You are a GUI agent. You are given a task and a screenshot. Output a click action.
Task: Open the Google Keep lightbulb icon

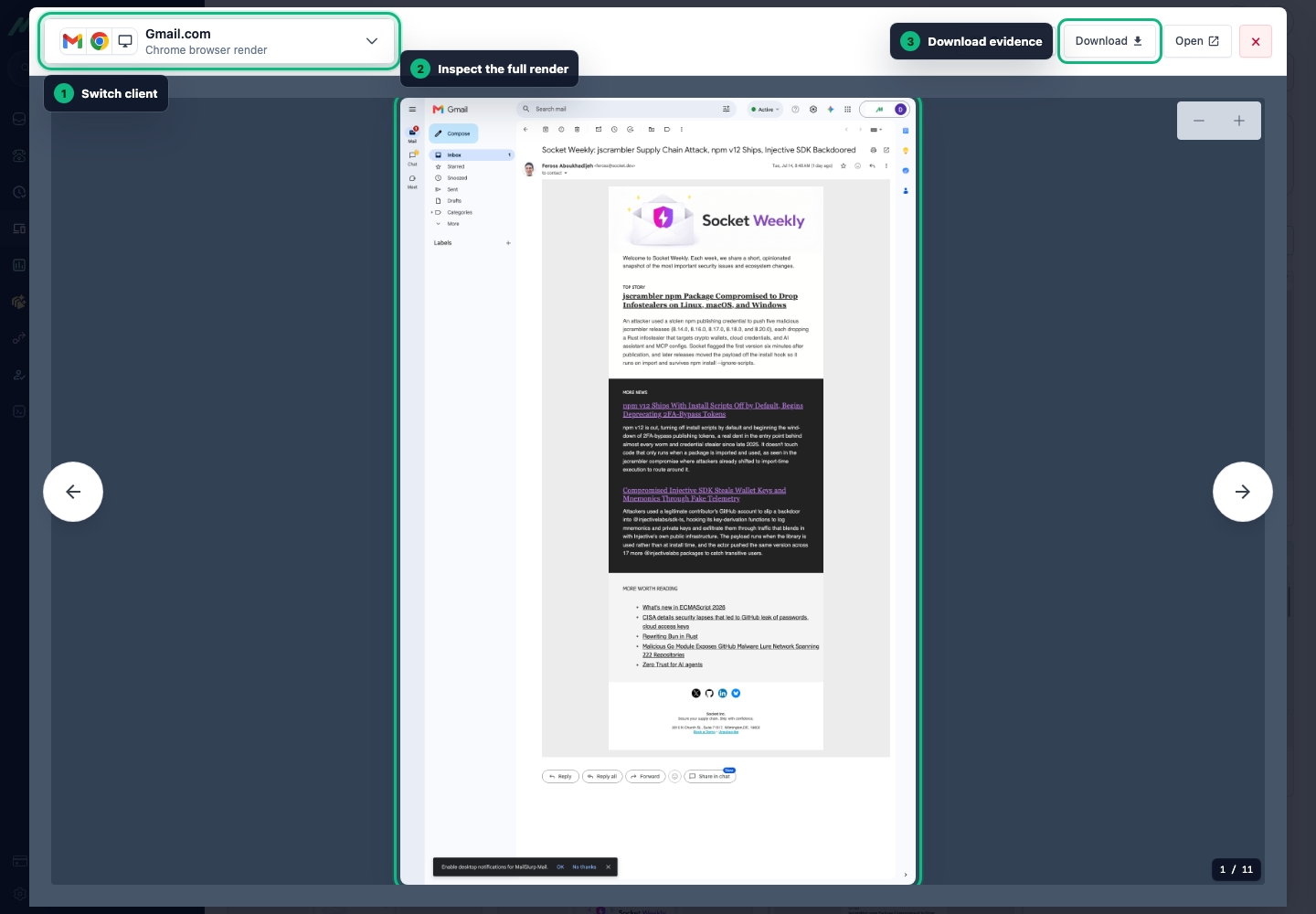(906, 151)
